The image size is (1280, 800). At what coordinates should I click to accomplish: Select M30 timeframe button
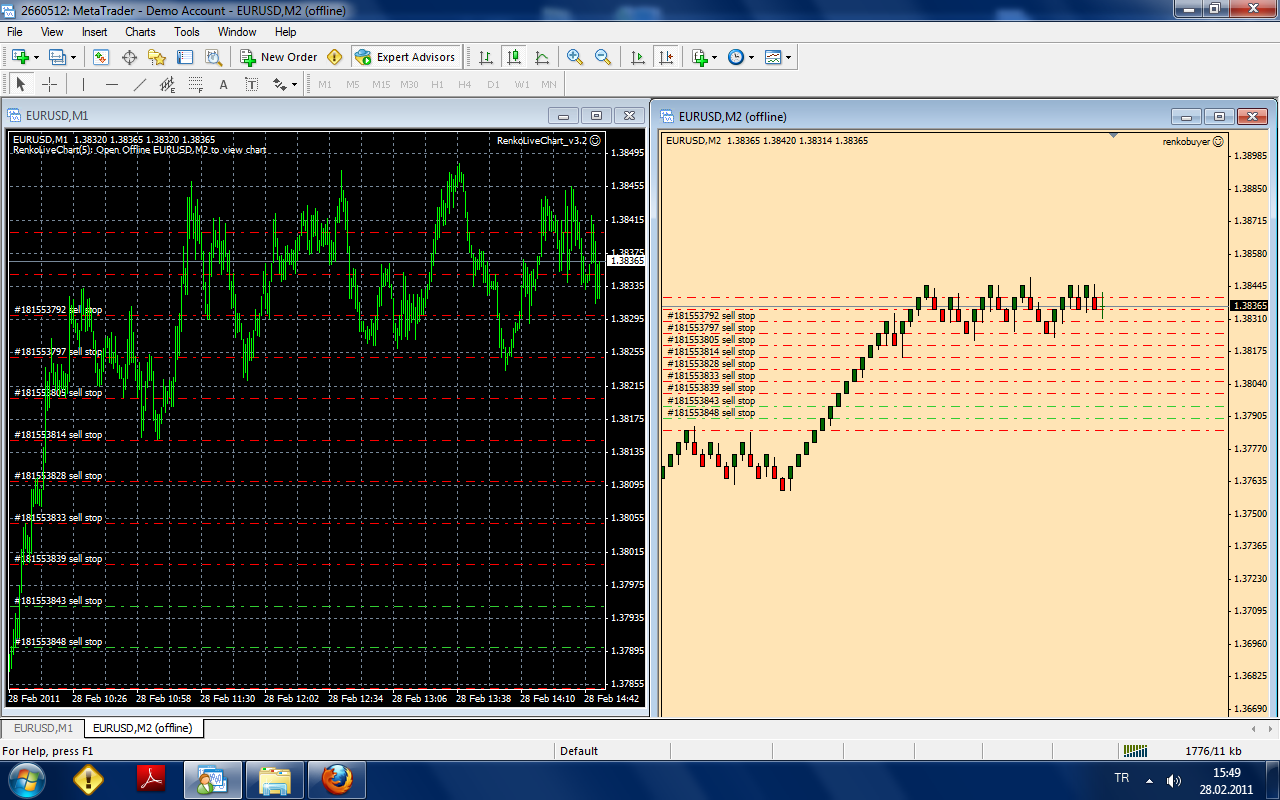coord(409,85)
